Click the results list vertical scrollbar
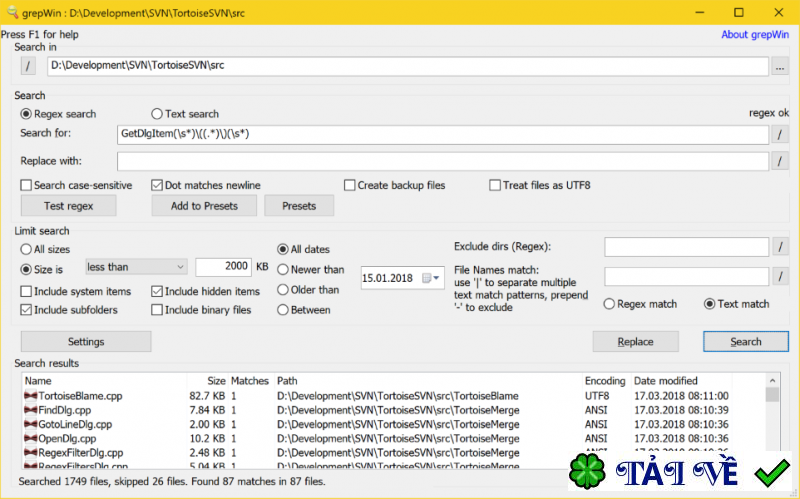800x499 pixels. point(772,430)
